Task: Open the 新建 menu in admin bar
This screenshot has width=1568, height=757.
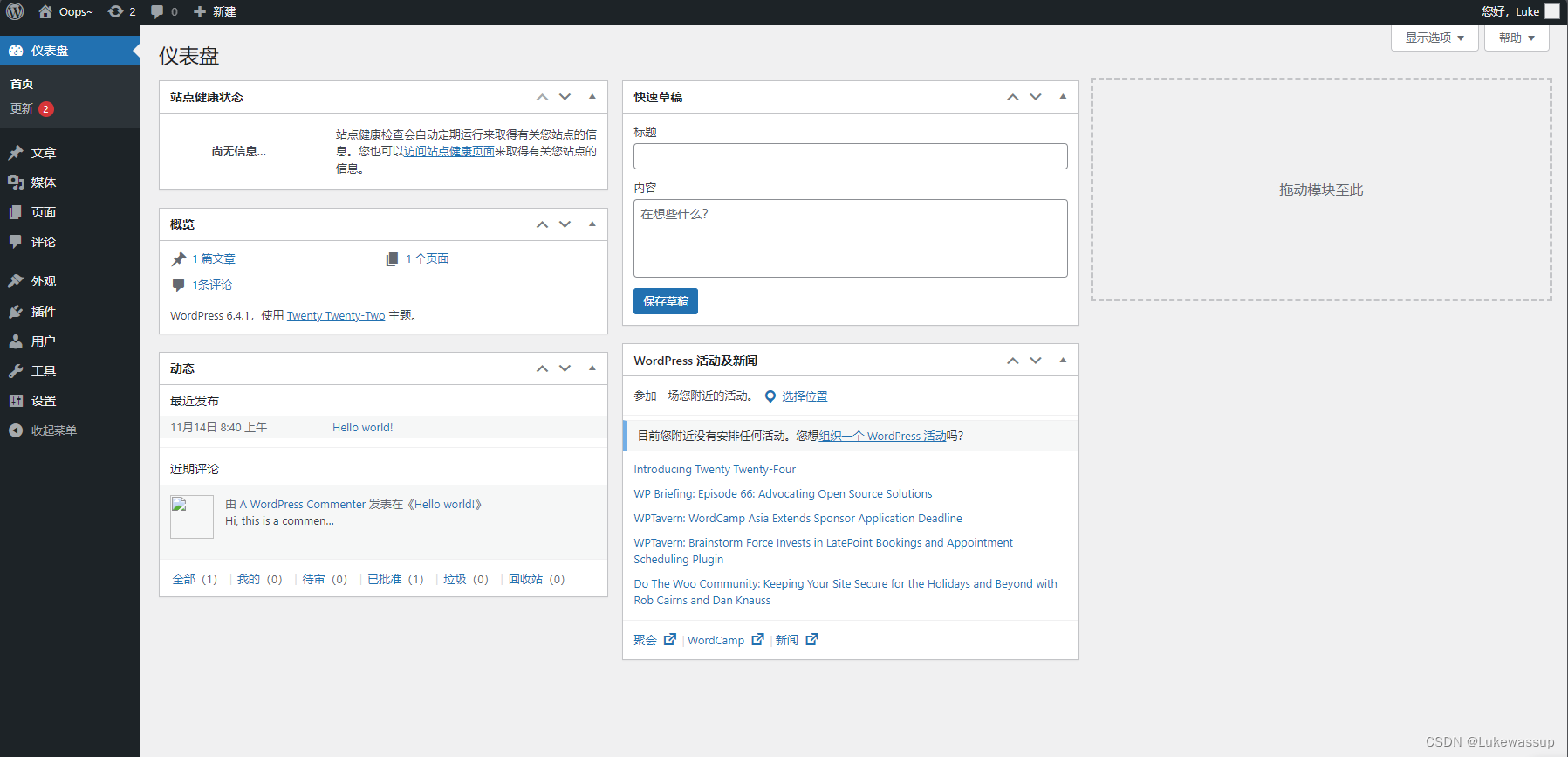Action: pyautogui.click(x=215, y=11)
